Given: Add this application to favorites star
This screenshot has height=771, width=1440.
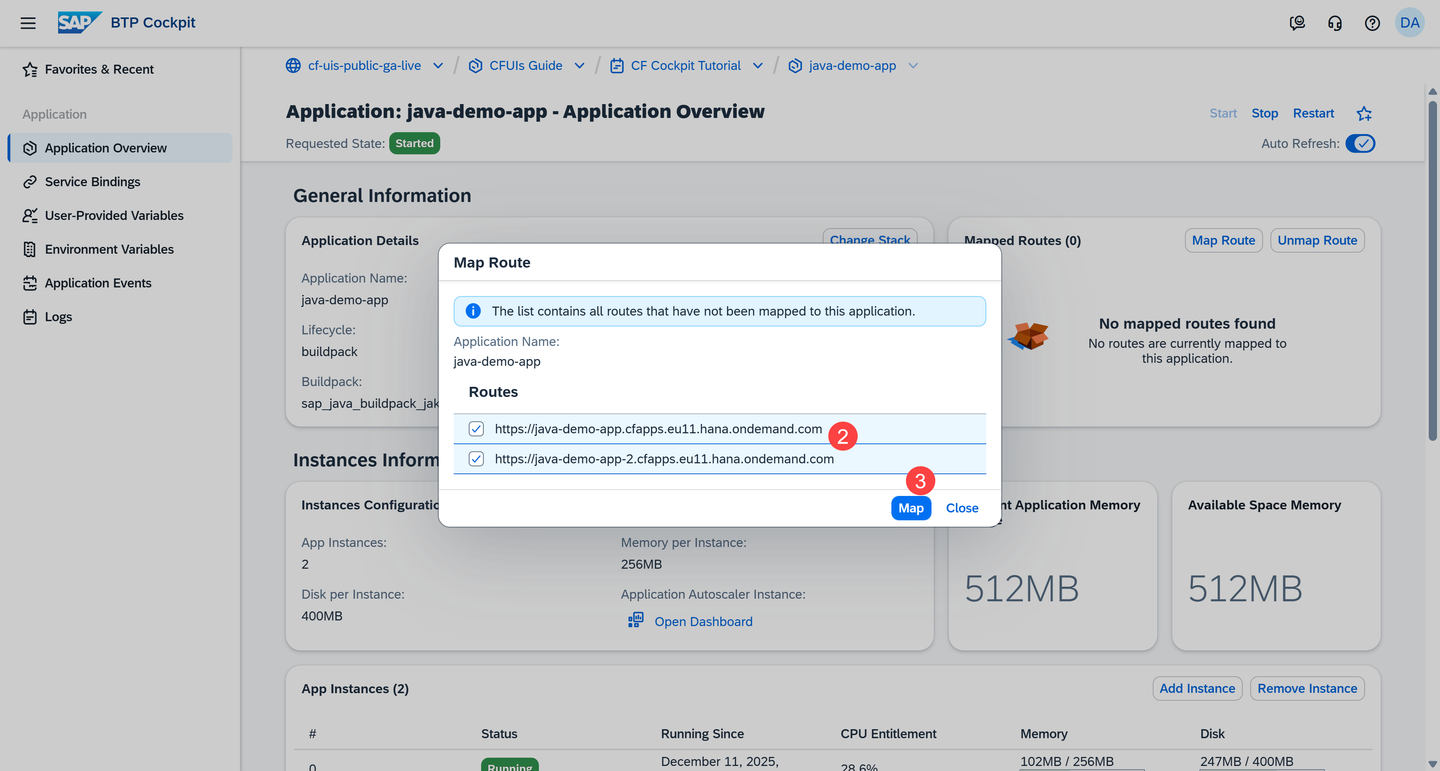Looking at the screenshot, I should tap(1364, 114).
